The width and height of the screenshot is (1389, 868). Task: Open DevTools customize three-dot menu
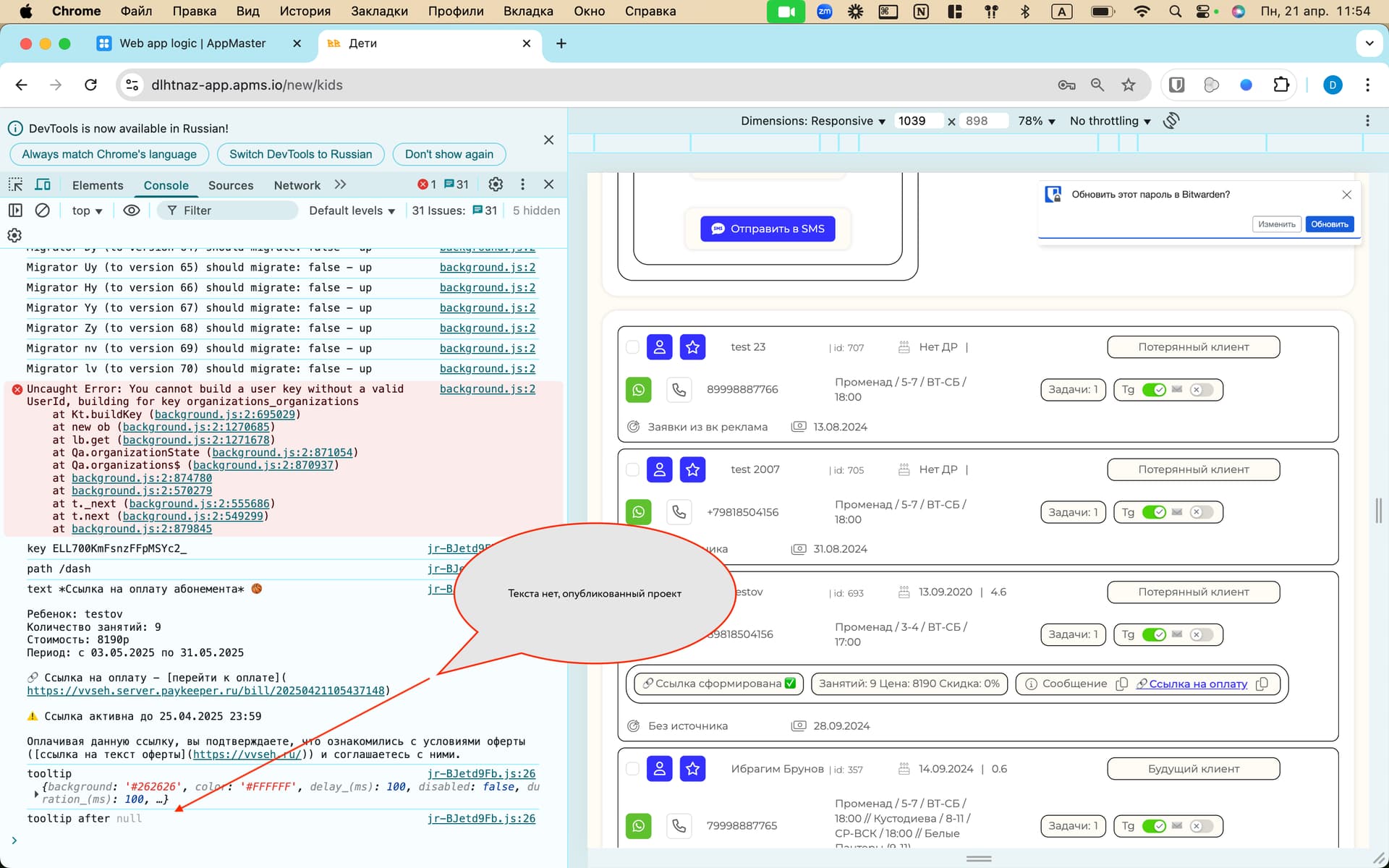click(522, 184)
